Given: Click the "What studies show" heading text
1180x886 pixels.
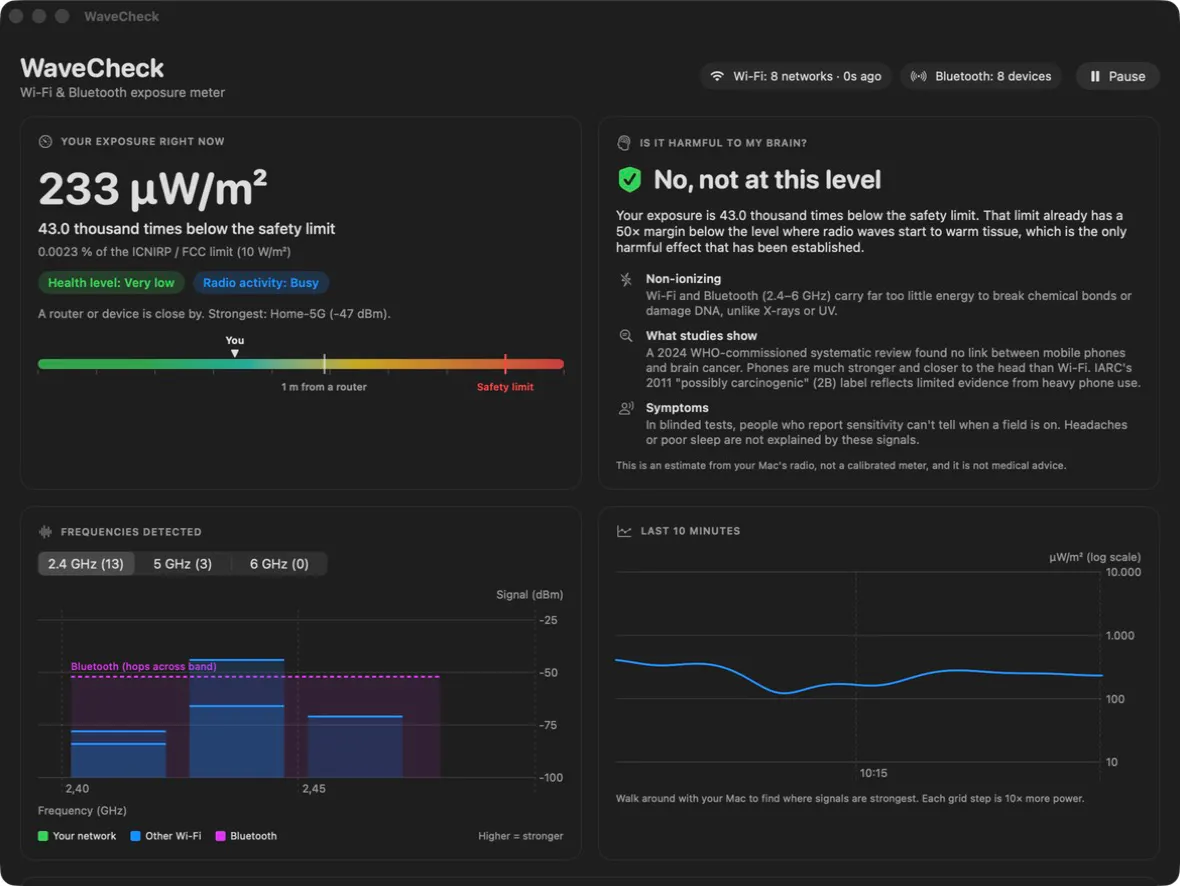Looking at the screenshot, I should pyautogui.click(x=701, y=336).
